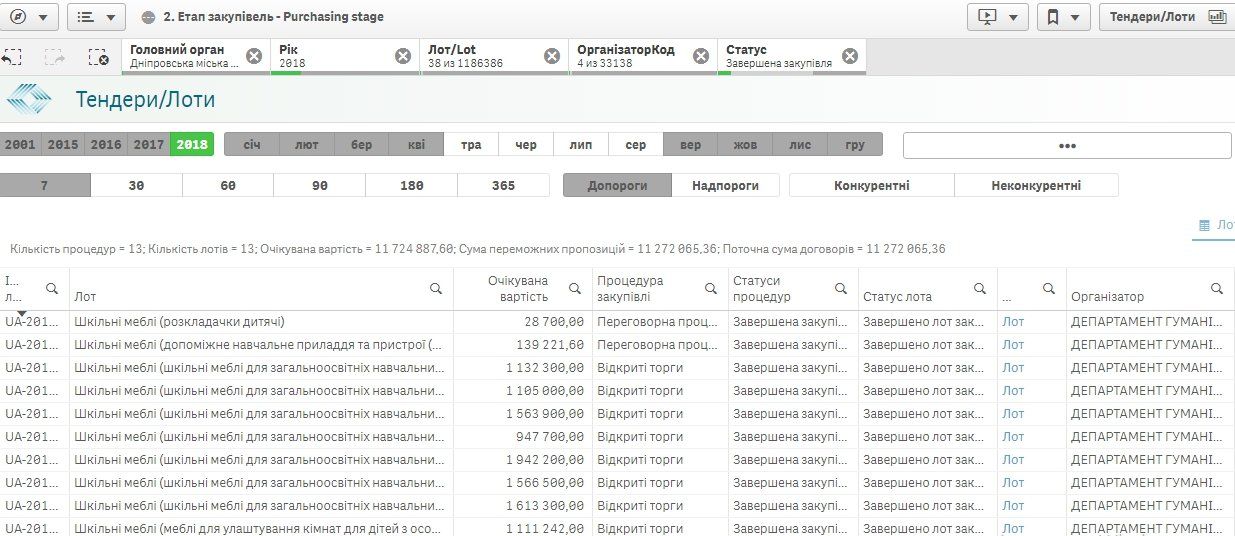The height and width of the screenshot is (536, 1235).
Task: Clear the Рік 2018 selection
Action: (x=403, y=56)
